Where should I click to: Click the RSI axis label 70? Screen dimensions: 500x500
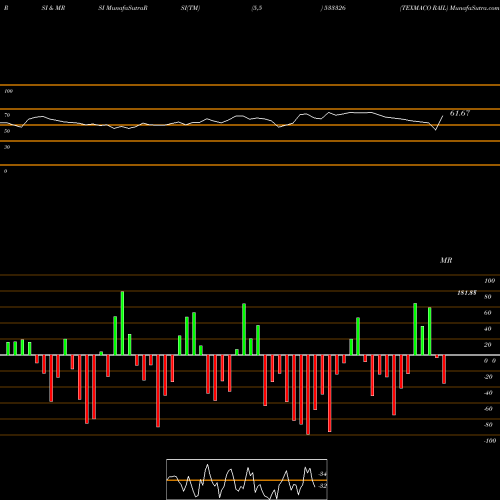click(x=7, y=115)
